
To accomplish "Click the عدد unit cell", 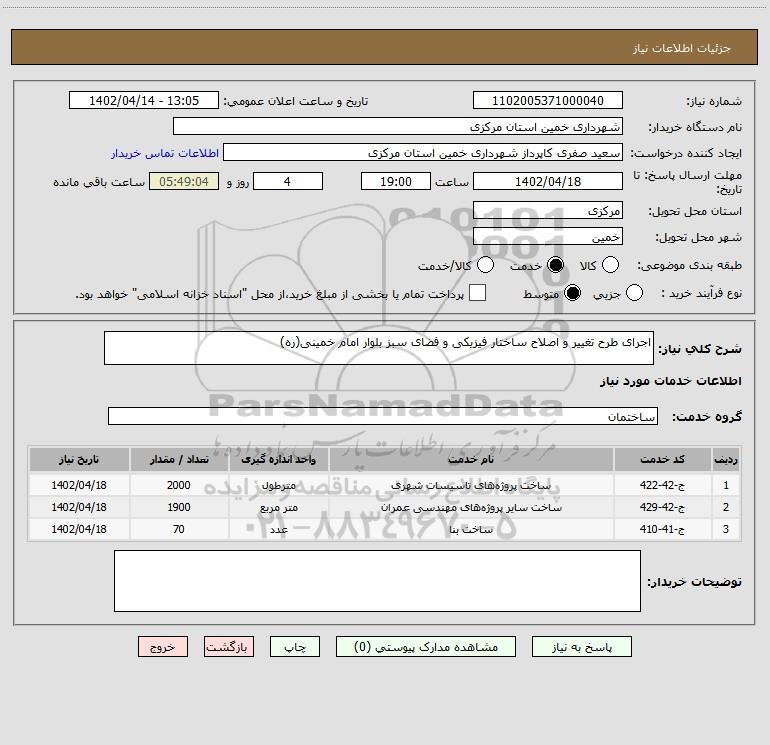I will pos(278,529).
